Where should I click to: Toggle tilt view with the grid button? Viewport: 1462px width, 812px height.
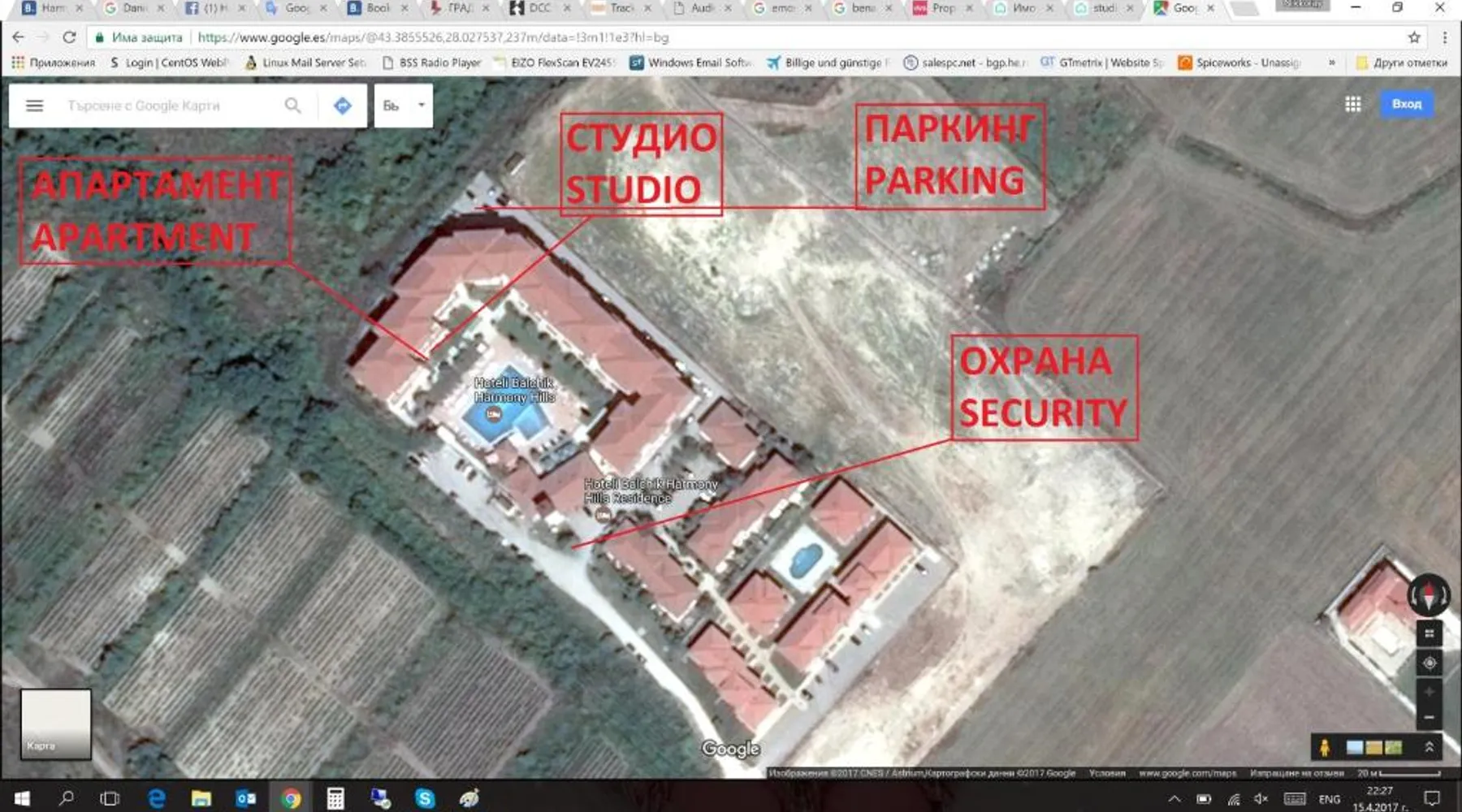(x=1429, y=633)
